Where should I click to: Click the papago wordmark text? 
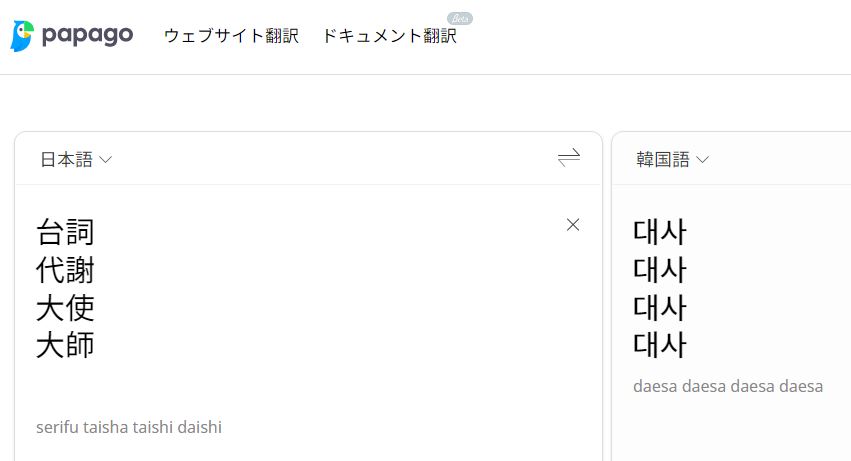[87, 36]
